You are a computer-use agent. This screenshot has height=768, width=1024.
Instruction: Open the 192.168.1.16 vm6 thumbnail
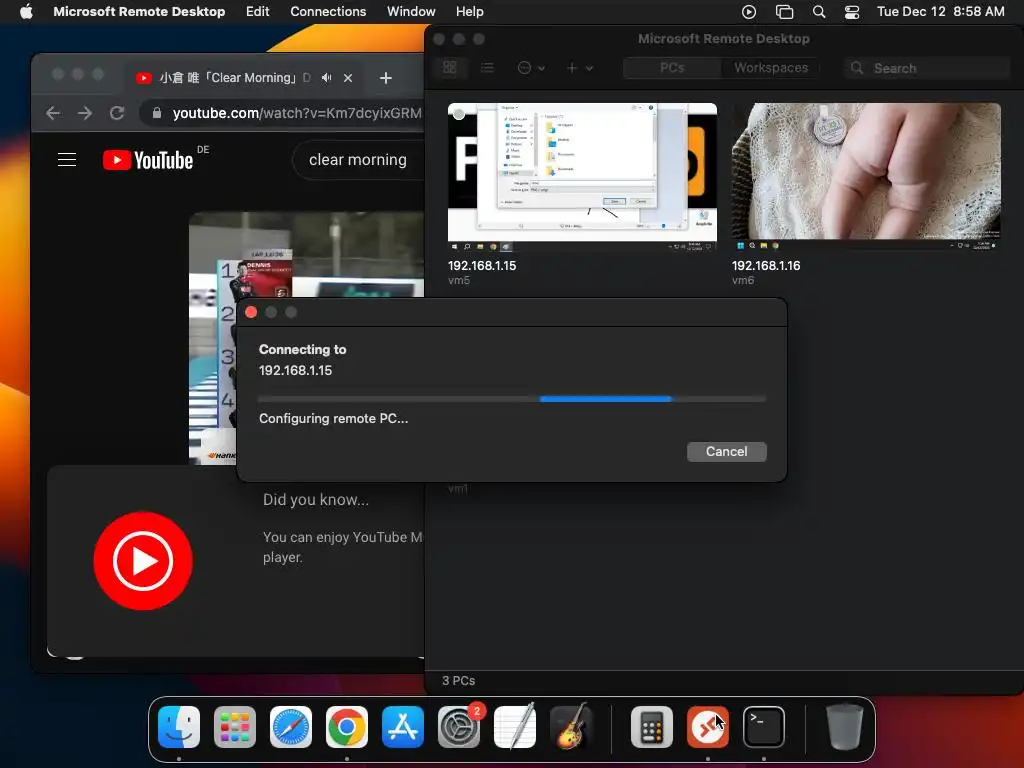pyautogui.click(x=866, y=177)
